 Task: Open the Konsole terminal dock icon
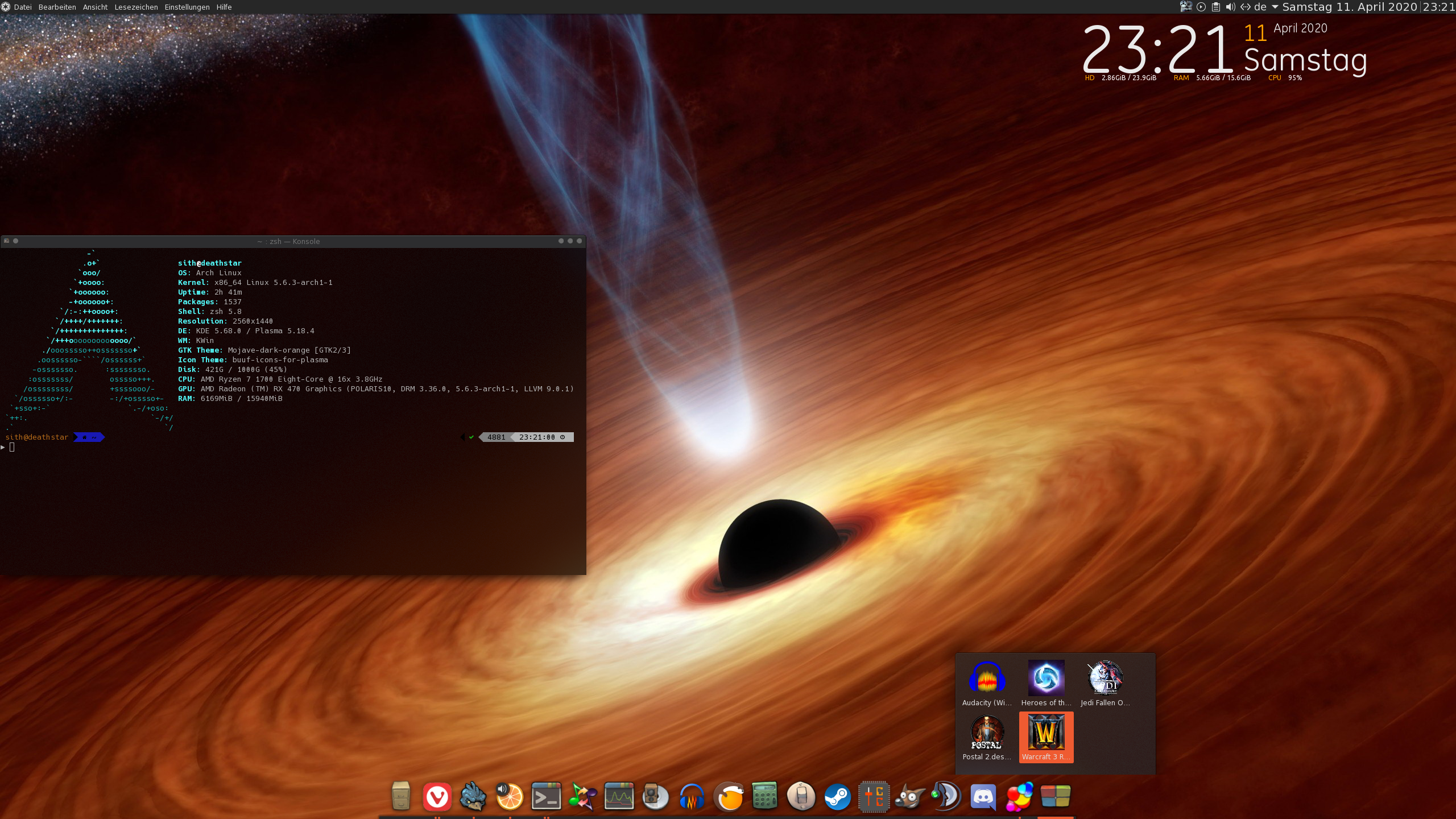(546, 796)
